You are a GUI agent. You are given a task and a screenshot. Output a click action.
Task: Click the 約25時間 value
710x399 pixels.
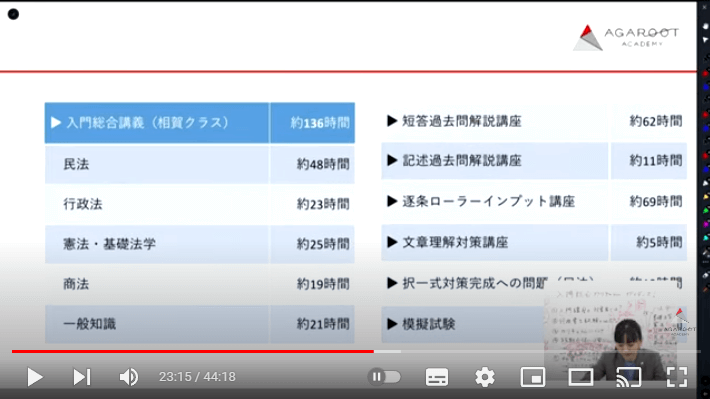323,244
